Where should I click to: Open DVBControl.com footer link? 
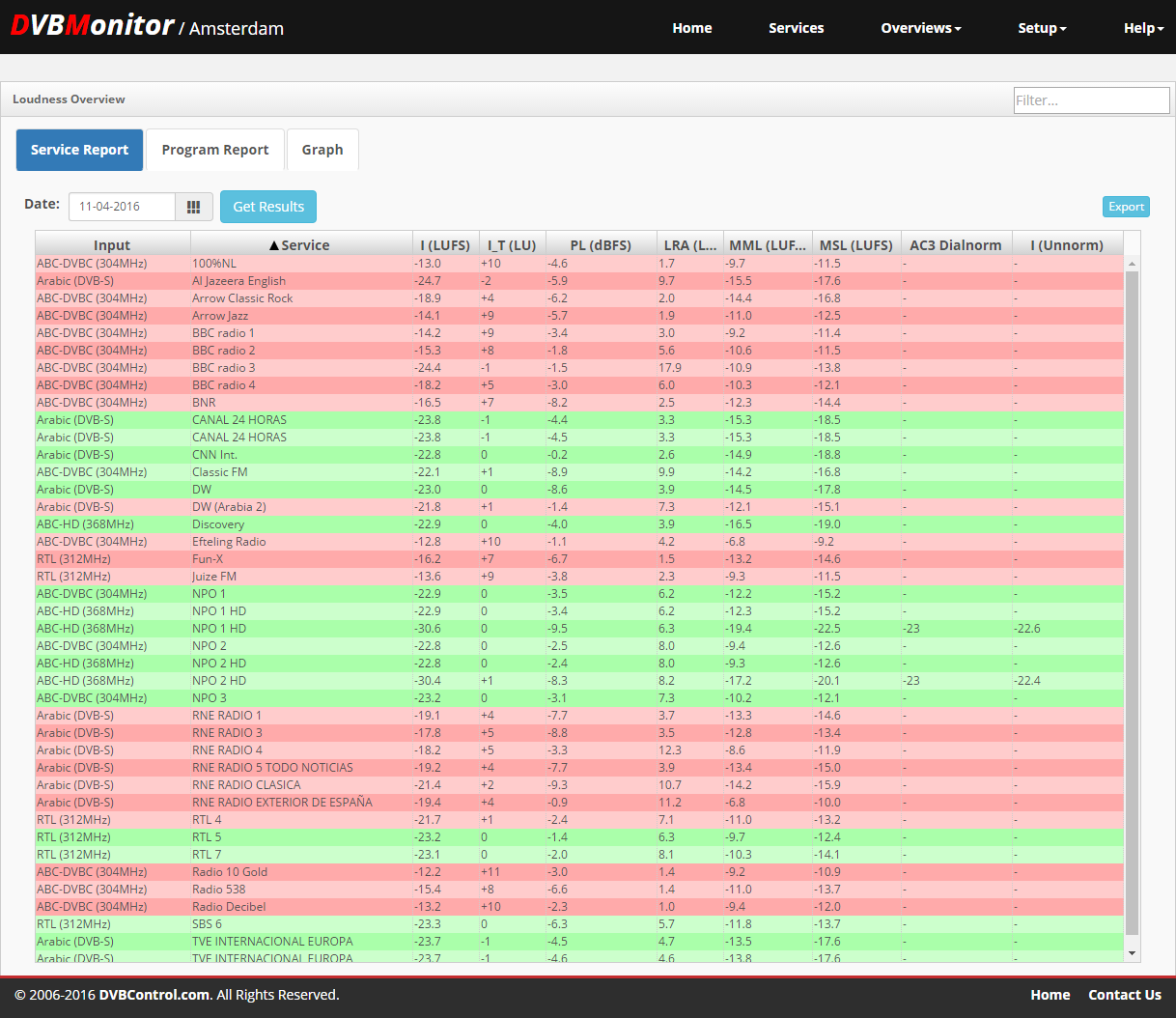tap(154, 995)
